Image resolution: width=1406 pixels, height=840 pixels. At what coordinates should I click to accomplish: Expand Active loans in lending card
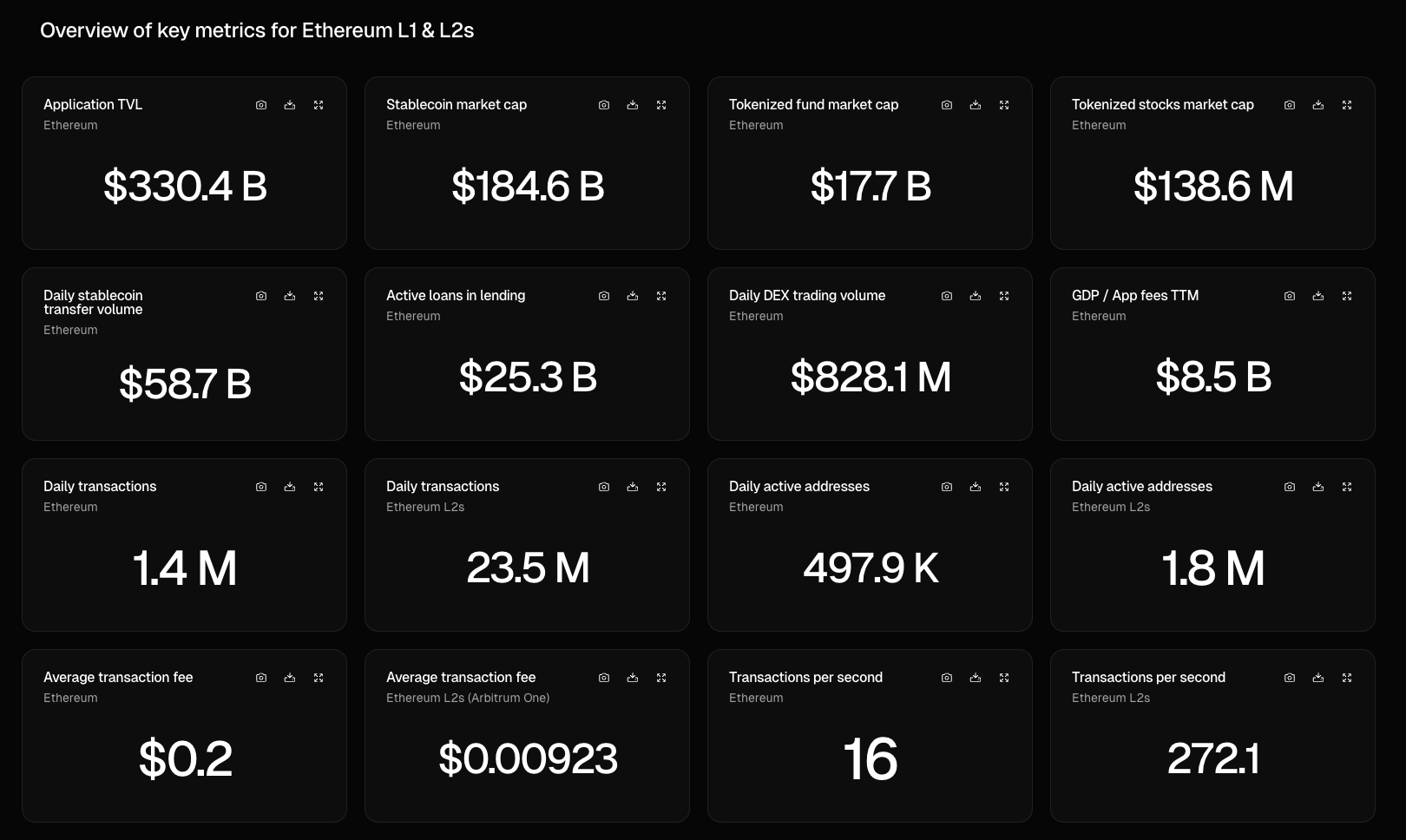pyautogui.click(x=661, y=296)
